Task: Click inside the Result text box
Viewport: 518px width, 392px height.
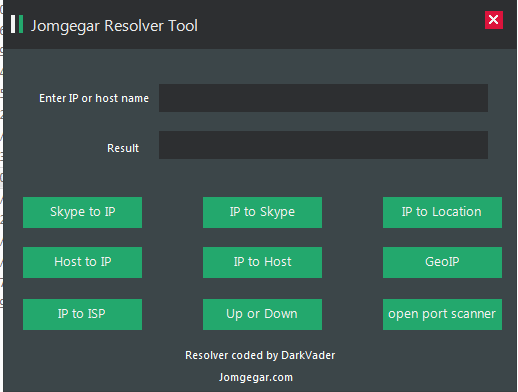Action: [x=323, y=145]
